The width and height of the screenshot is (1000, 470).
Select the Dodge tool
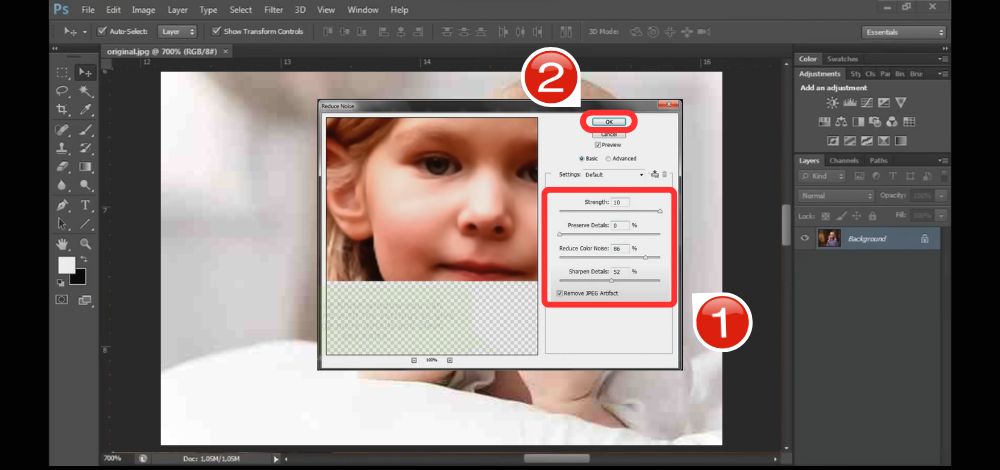(85, 186)
